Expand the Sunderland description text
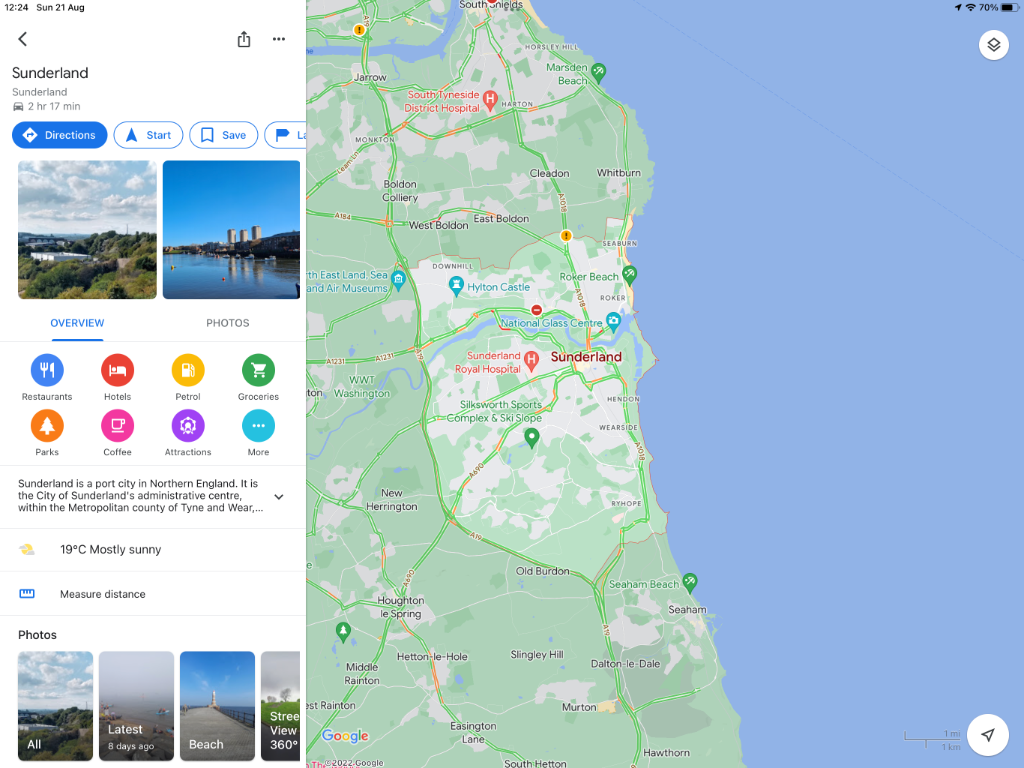 (x=279, y=497)
